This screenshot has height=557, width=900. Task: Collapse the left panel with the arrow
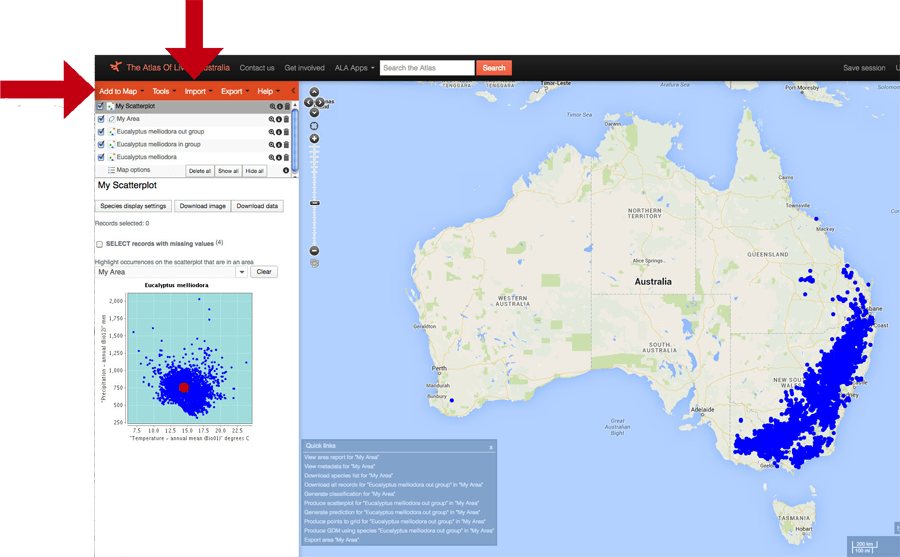(293, 91)
